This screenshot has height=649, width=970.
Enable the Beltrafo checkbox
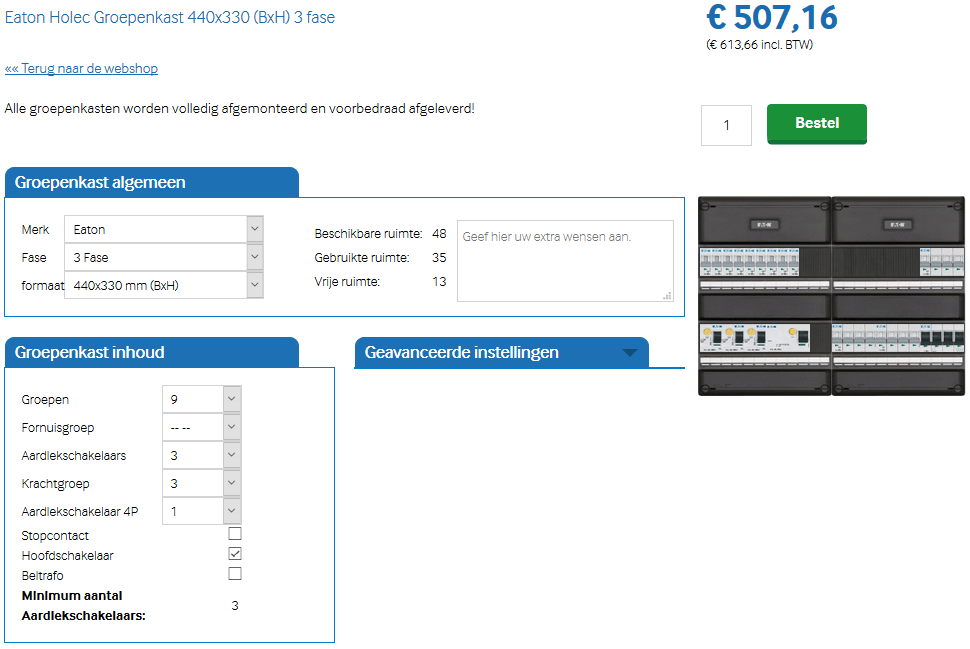tap(235, 574)
